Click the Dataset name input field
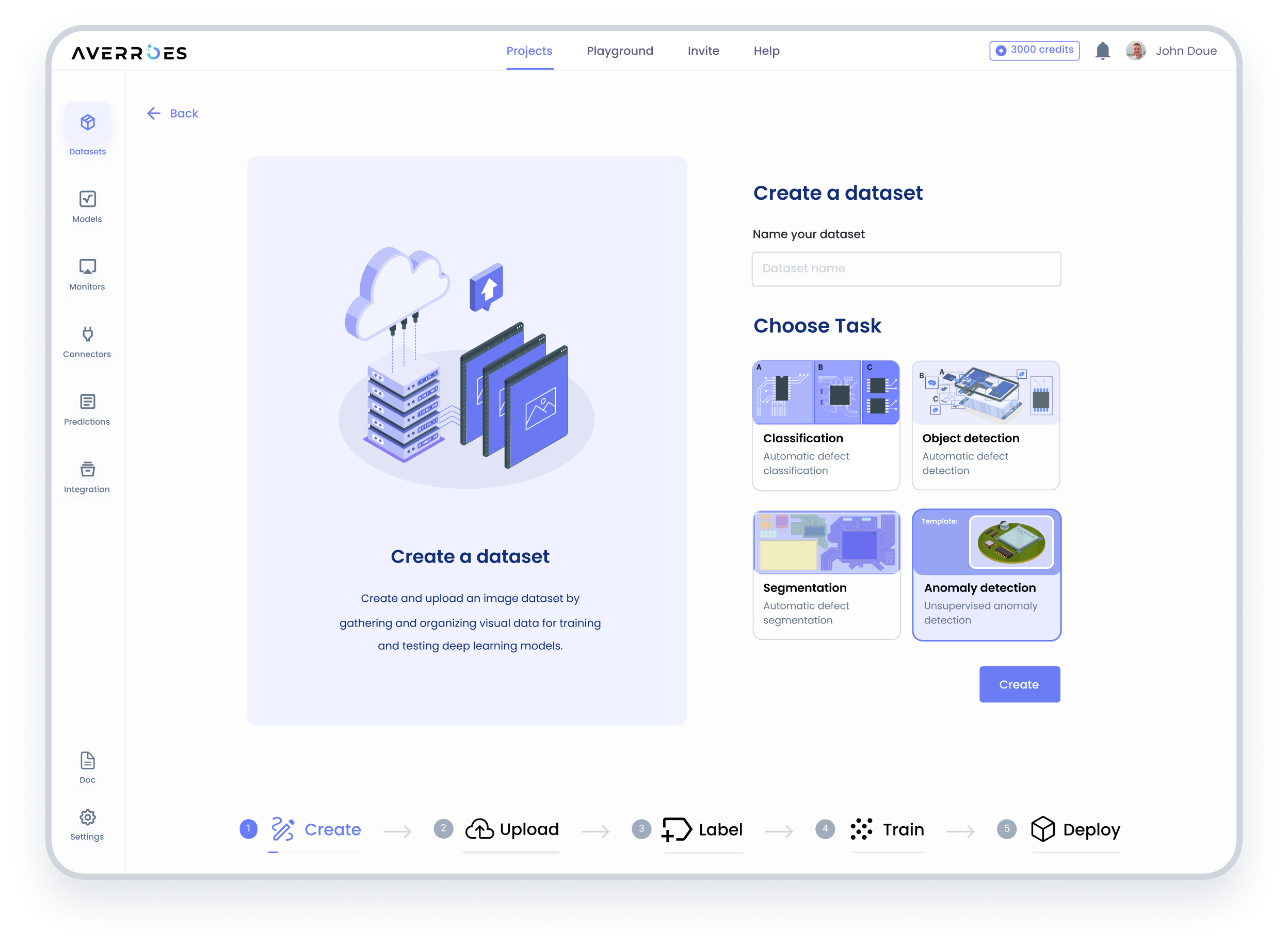 coord(906,268)
